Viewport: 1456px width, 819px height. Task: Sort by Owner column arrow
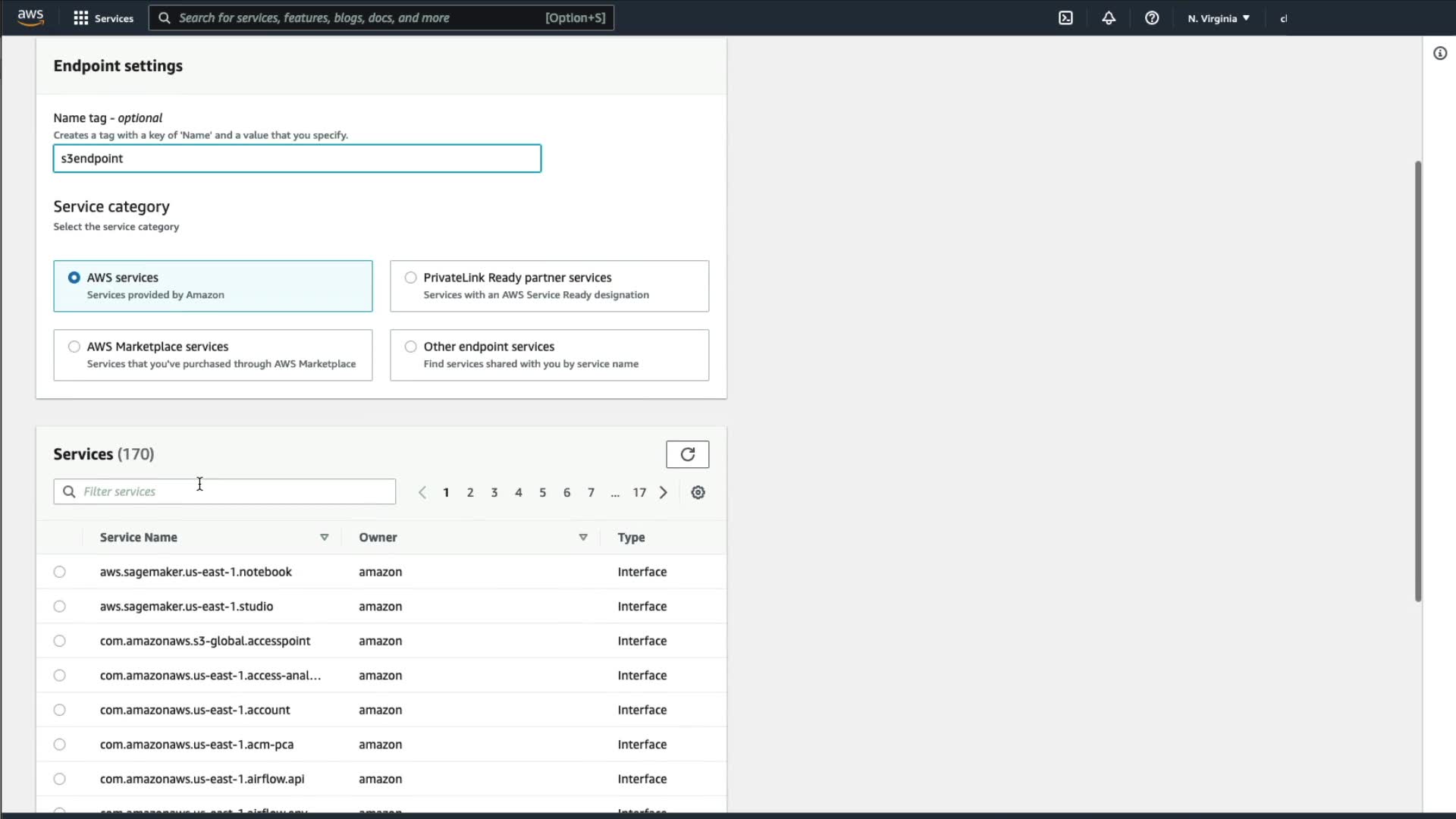pyautogui.click(x=582, y=537)
